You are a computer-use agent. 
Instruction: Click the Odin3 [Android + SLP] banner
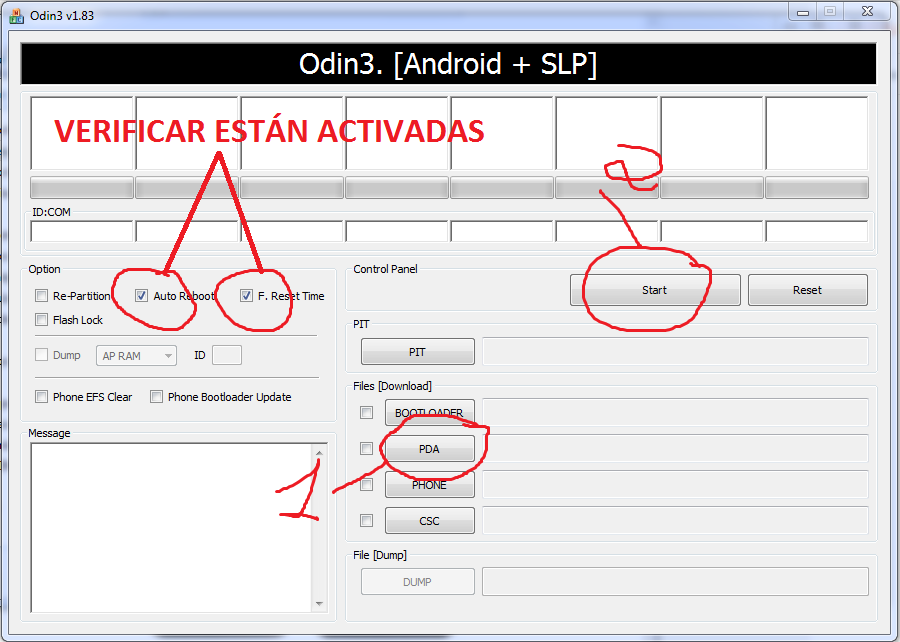point(448,64)
